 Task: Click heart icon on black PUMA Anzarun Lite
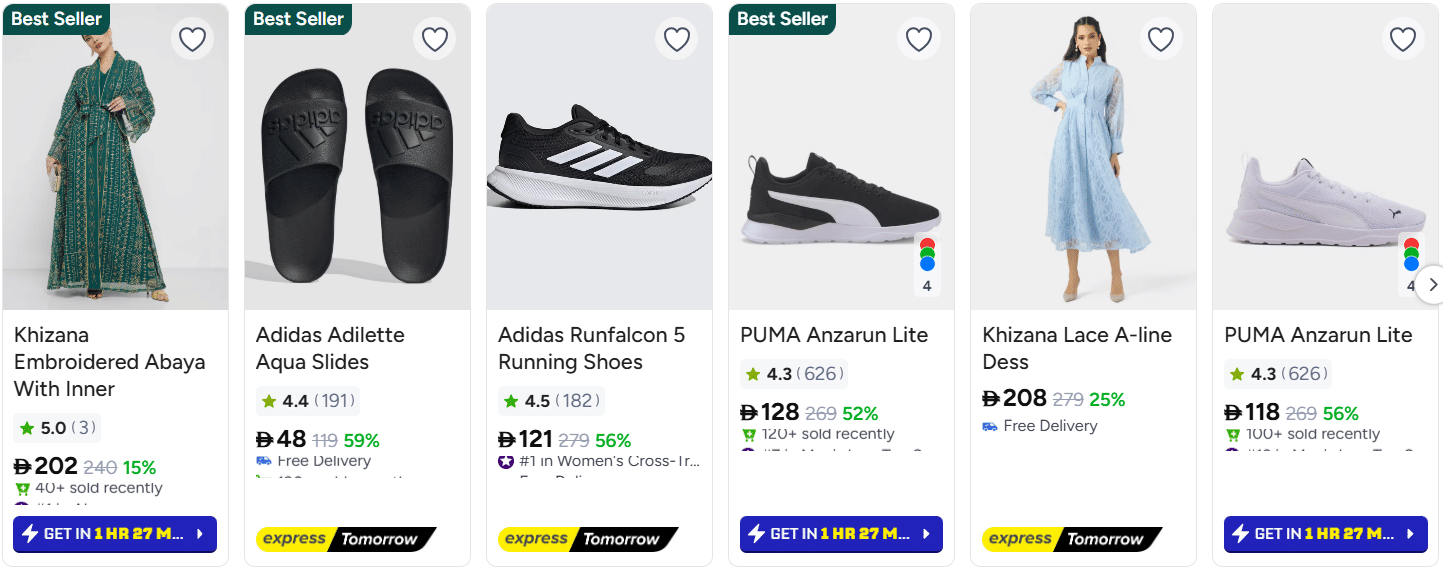point(919,39)
